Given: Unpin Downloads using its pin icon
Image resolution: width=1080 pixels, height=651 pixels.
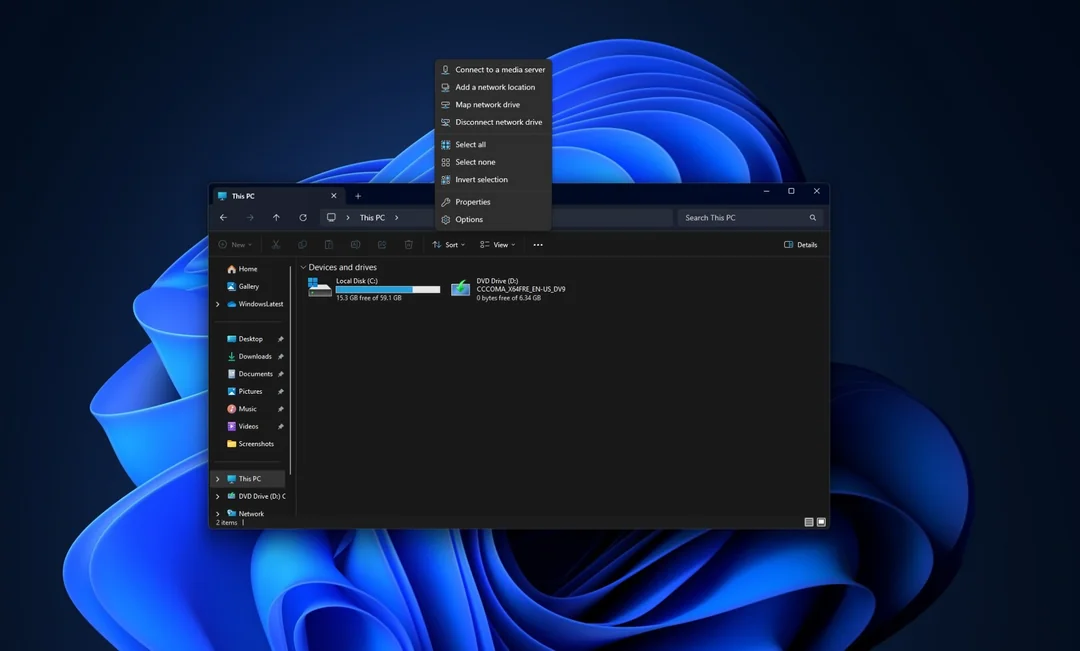Looking at the screenshot, I should 280,357.
